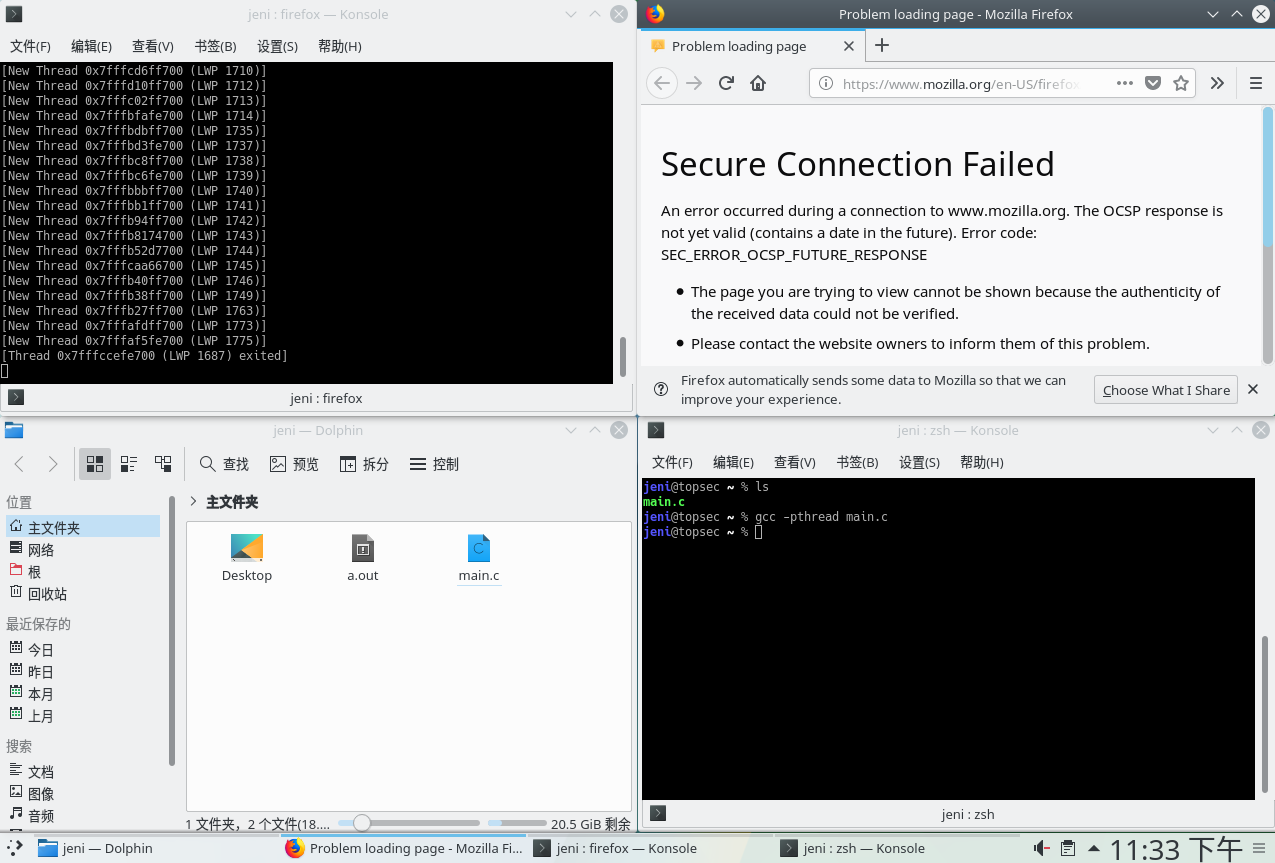Viewport: 1275px width, 863px height.
Task: Open 网络 in Dolphin places panel
Action: click(83, 549)
